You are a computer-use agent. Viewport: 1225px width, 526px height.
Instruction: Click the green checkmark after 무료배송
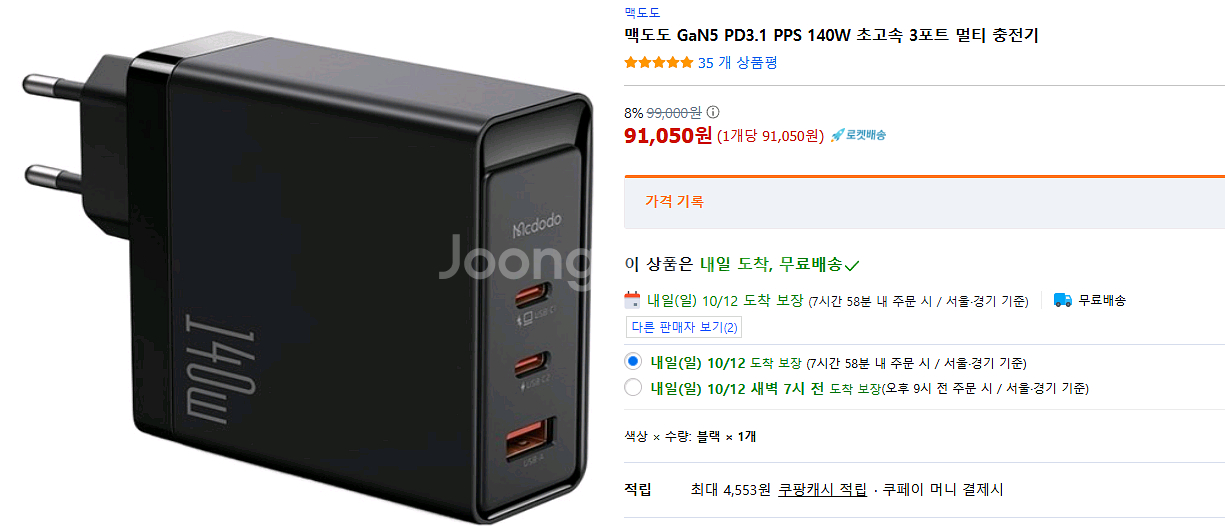click(853, 266)
